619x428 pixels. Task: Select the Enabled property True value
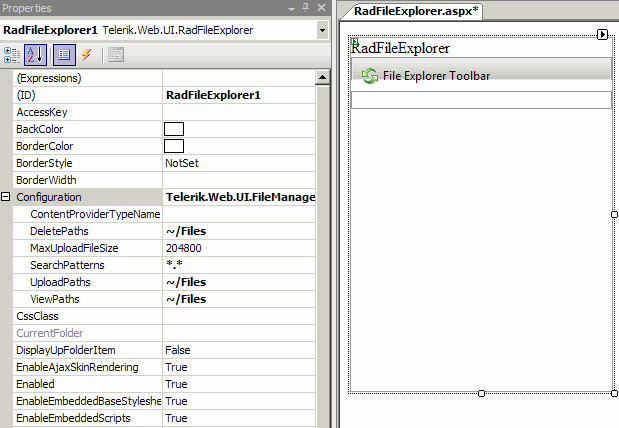pyautogui.click(x=238, y=384)
